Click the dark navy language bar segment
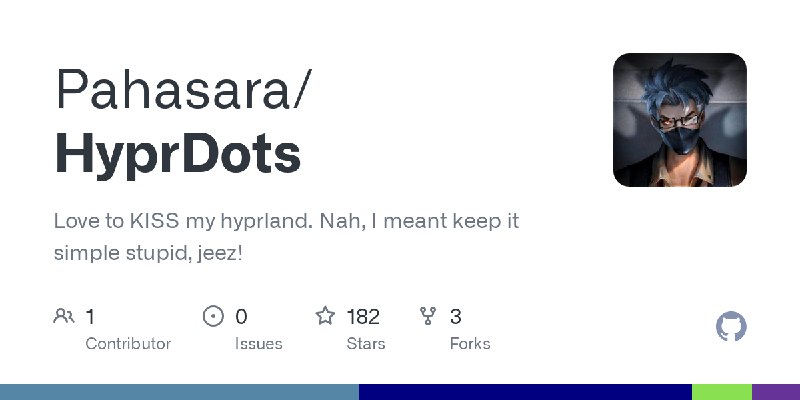Screen dimensions: 800x400 [526, 392]
